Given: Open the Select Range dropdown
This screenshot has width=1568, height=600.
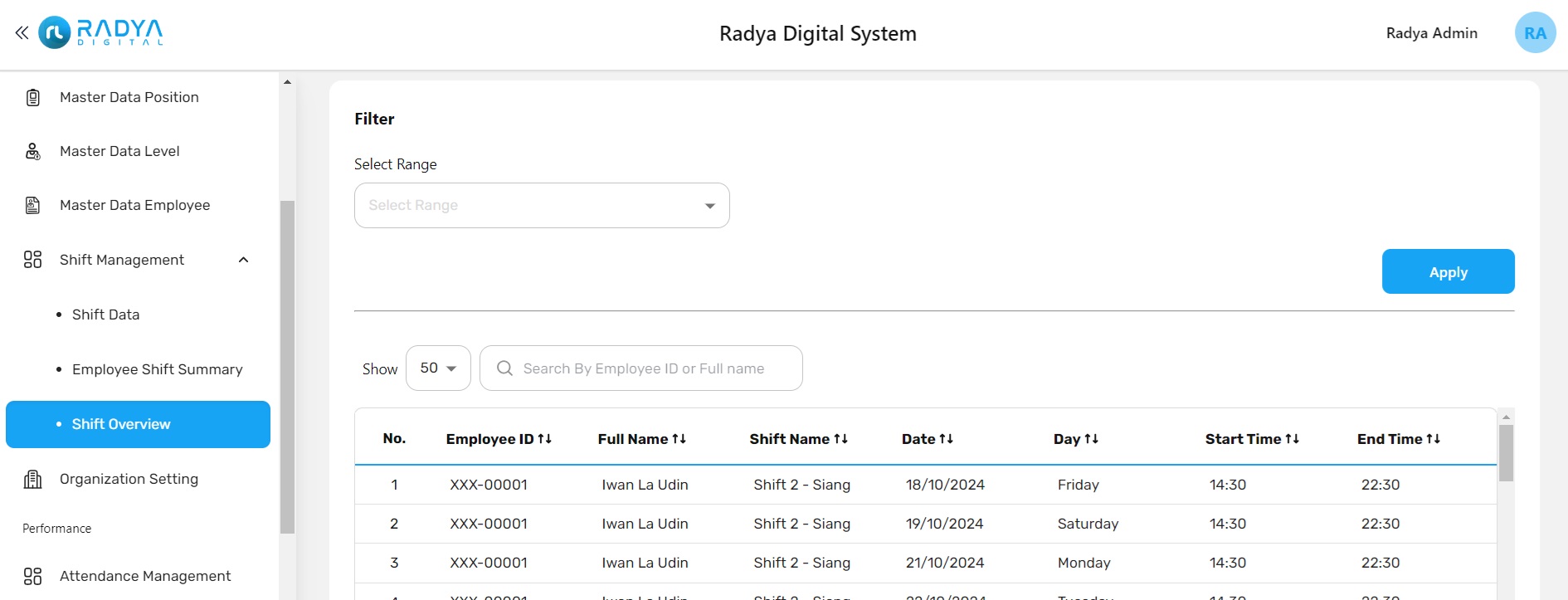Looking at the screenshot, I should [542, 206].
